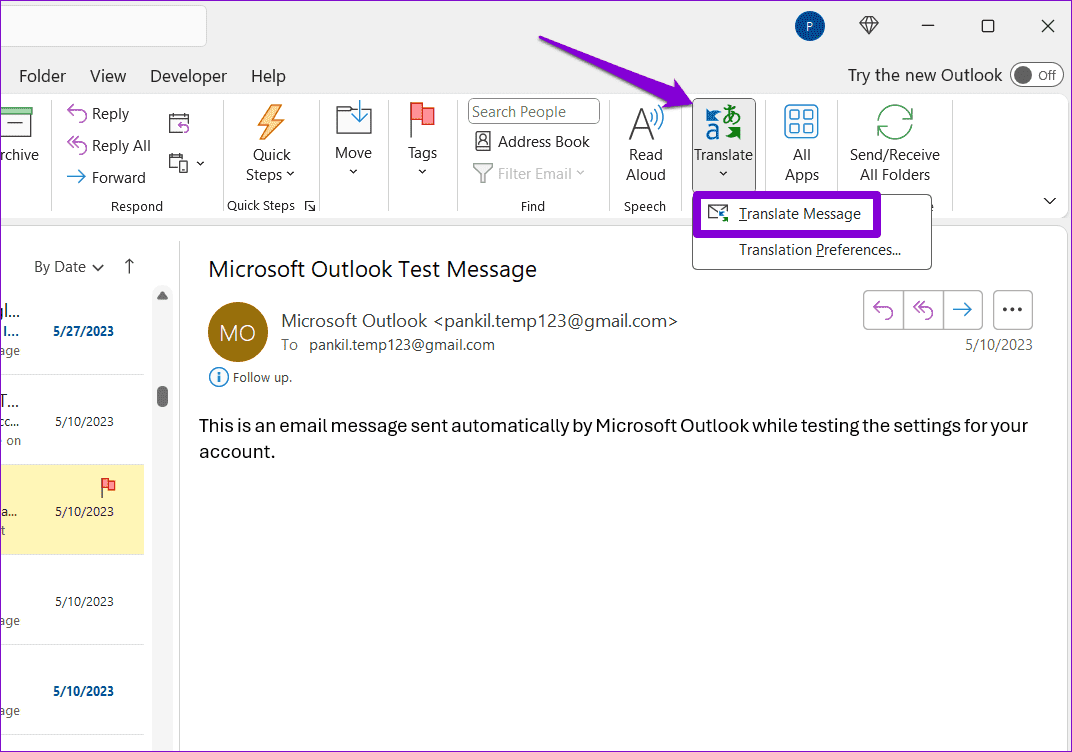Image resolution: width=1072 pixels, height=752 pixels.
Task: Open the All Apps button
Action: (x=801, y=144)
